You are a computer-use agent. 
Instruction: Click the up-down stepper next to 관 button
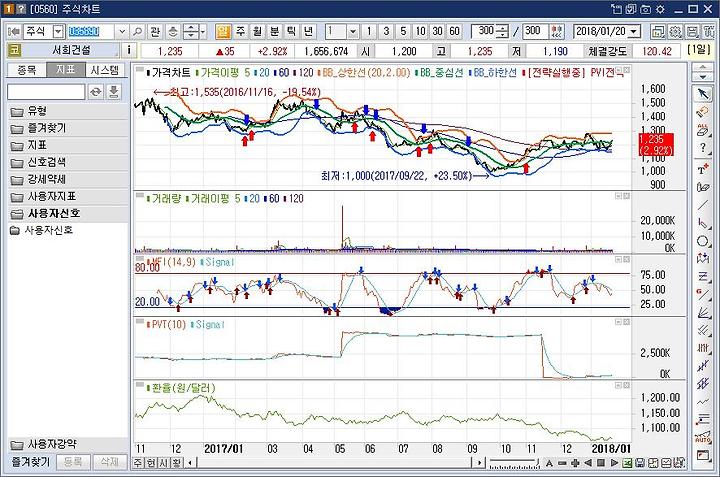tap(191, 32)
